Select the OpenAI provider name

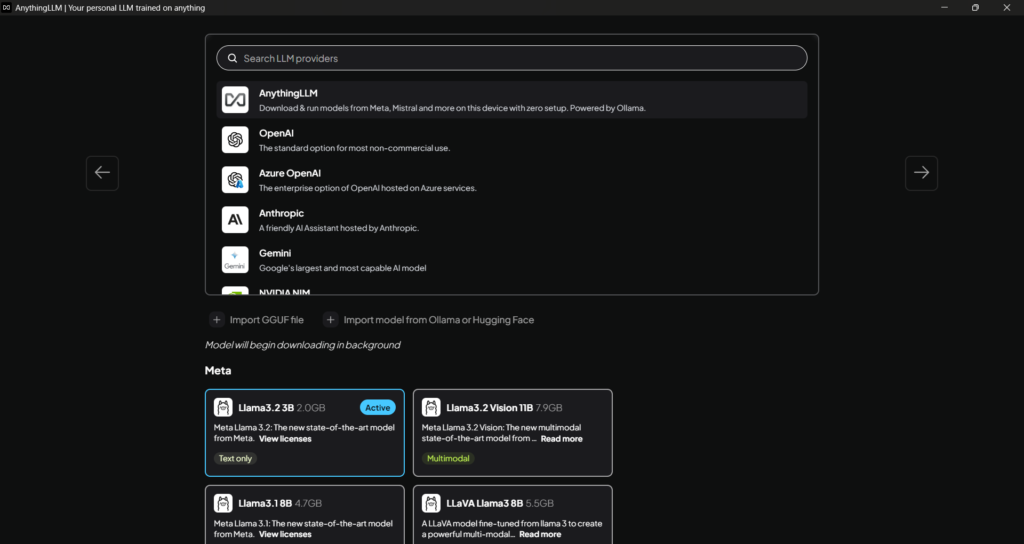click(276, 133)
